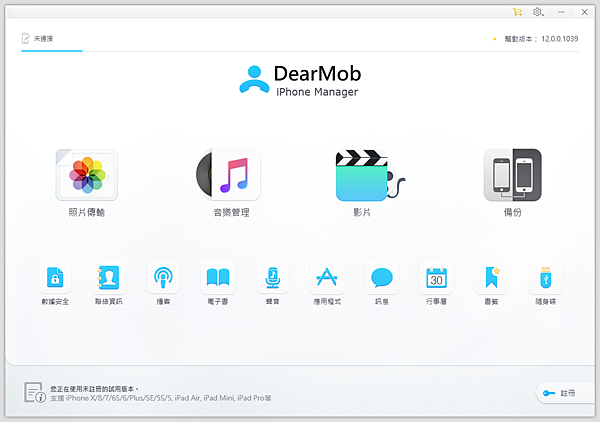Open the Bookmarks (書籤) icon

pyautogui.click(x=491, y=277)
